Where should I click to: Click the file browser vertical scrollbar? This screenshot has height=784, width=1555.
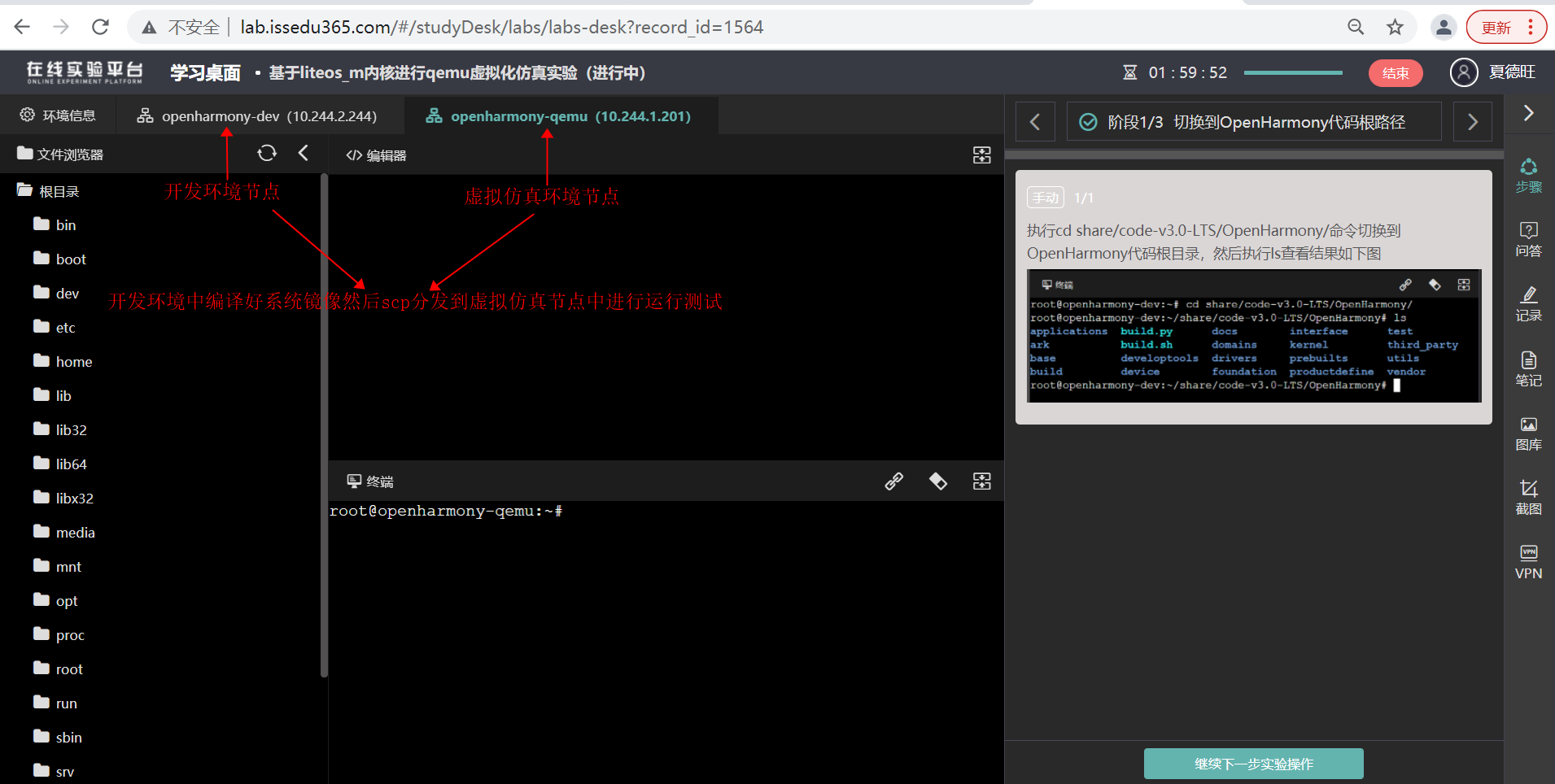[x=324, y=425]
